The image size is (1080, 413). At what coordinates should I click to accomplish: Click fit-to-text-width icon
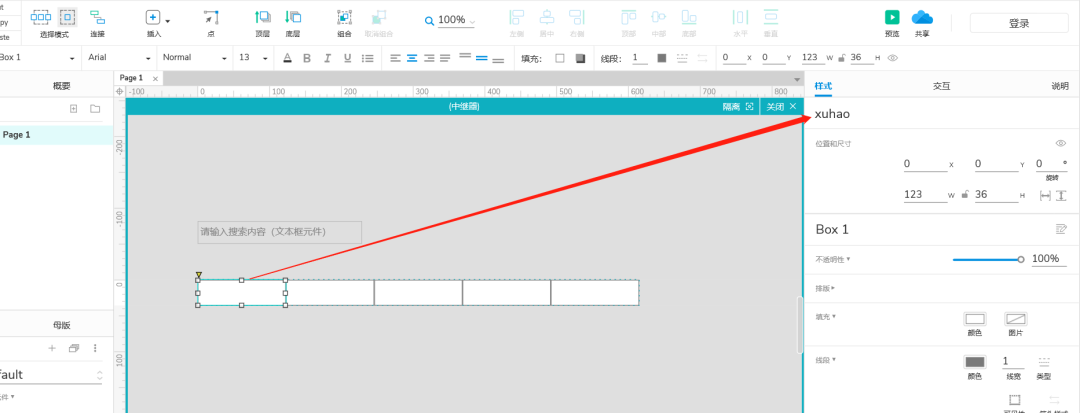1045,195
